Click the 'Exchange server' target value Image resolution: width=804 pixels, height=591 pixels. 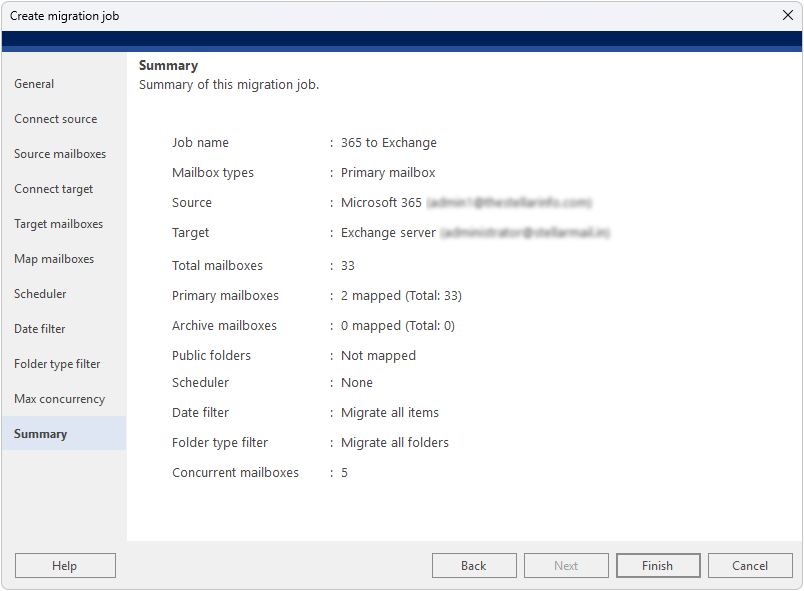[x=388, y=233]
